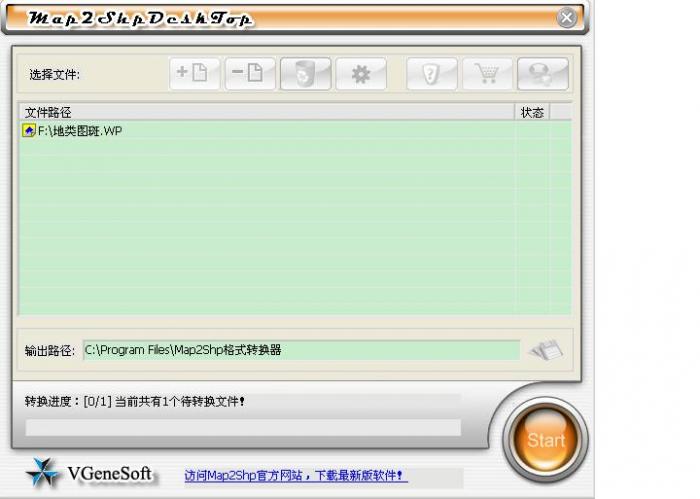700x499 pixels.
Task: Click the shopping cart purchase icon
Action: [x=487, y=74]
